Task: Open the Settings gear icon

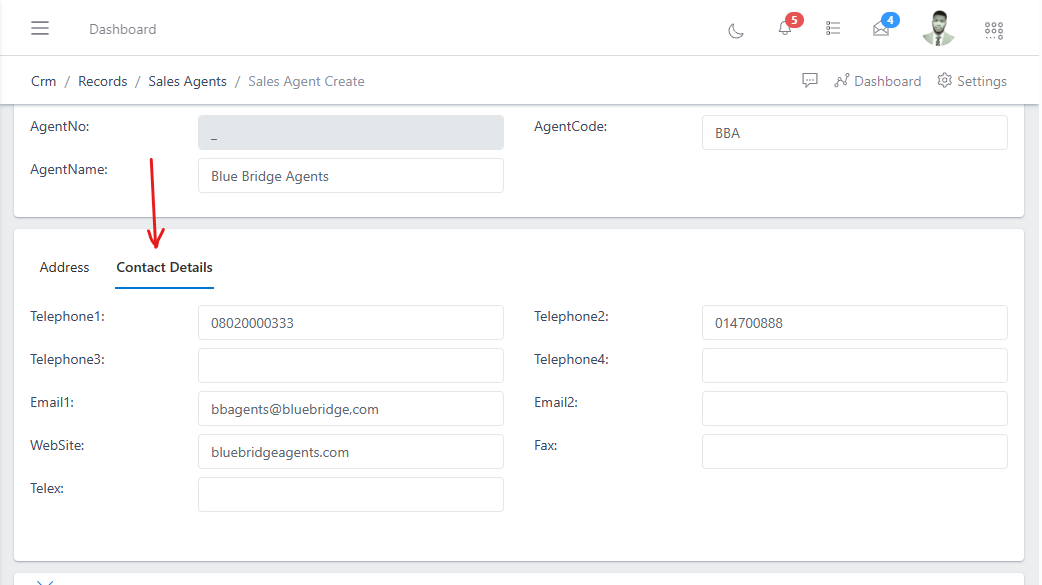Action: coord(944,81)
